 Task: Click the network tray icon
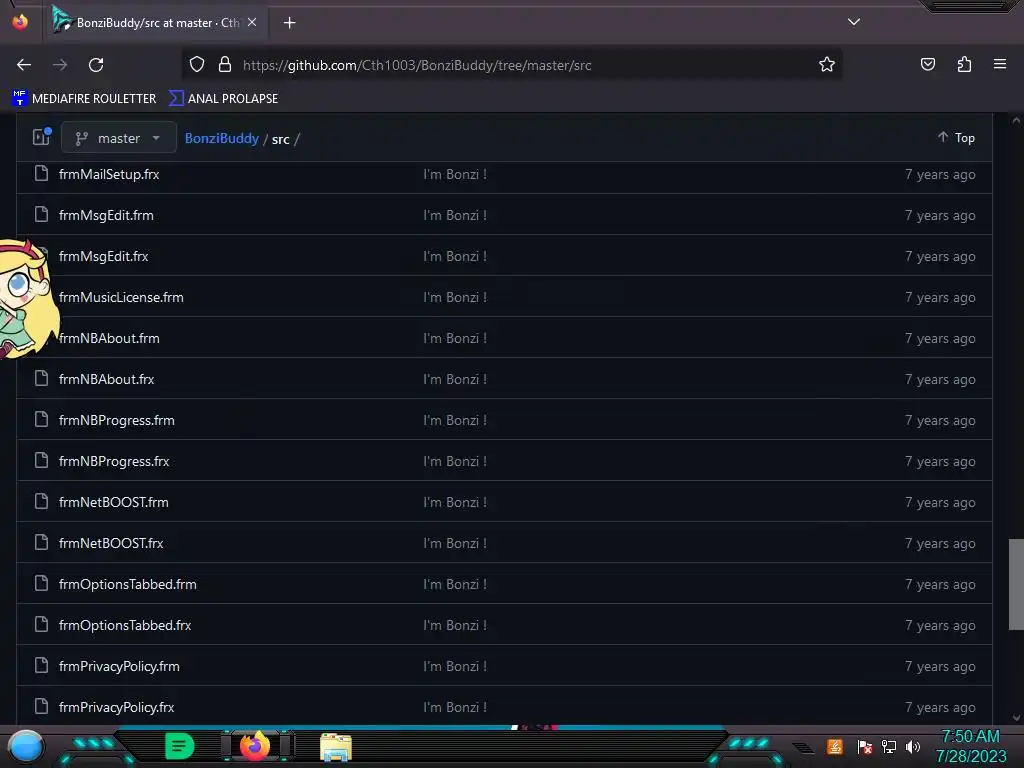pos(889,746)
